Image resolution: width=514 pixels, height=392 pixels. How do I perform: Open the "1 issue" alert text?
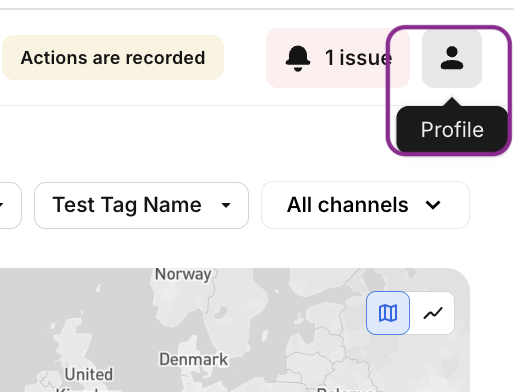point(358,58)
